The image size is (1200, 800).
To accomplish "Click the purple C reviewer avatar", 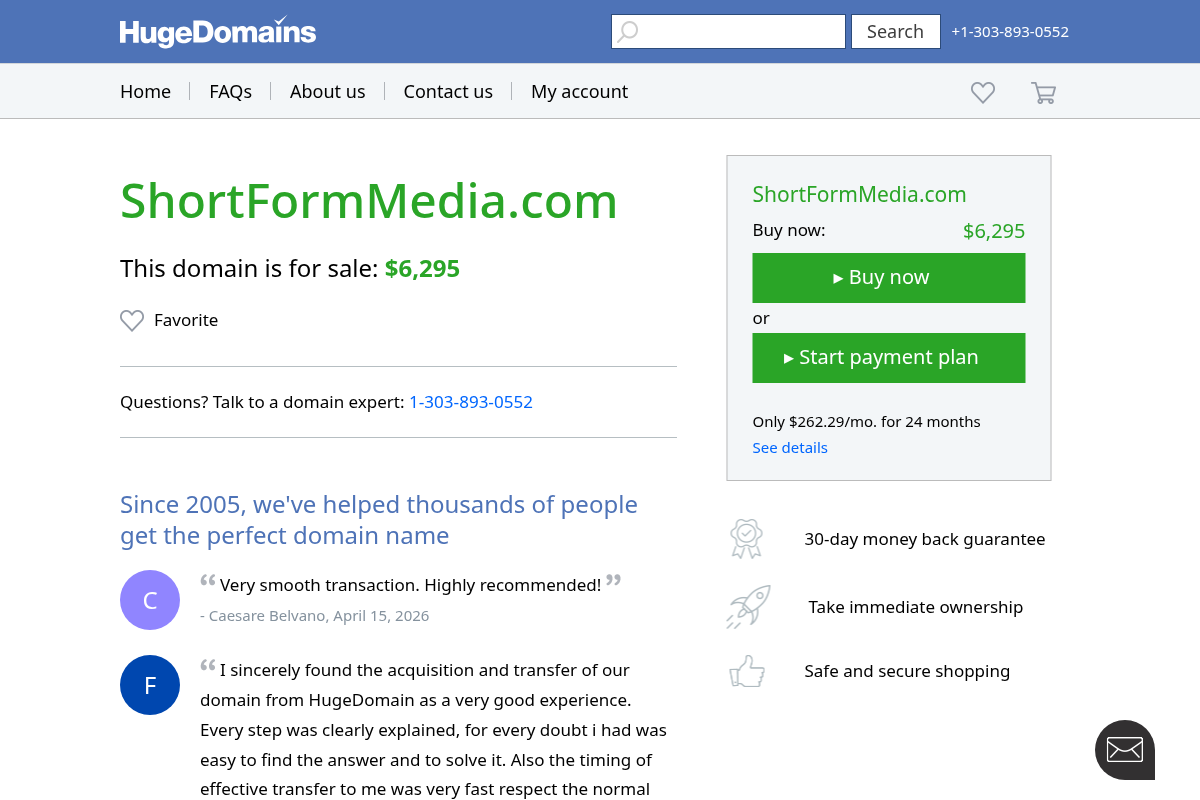I will (150, 600).
